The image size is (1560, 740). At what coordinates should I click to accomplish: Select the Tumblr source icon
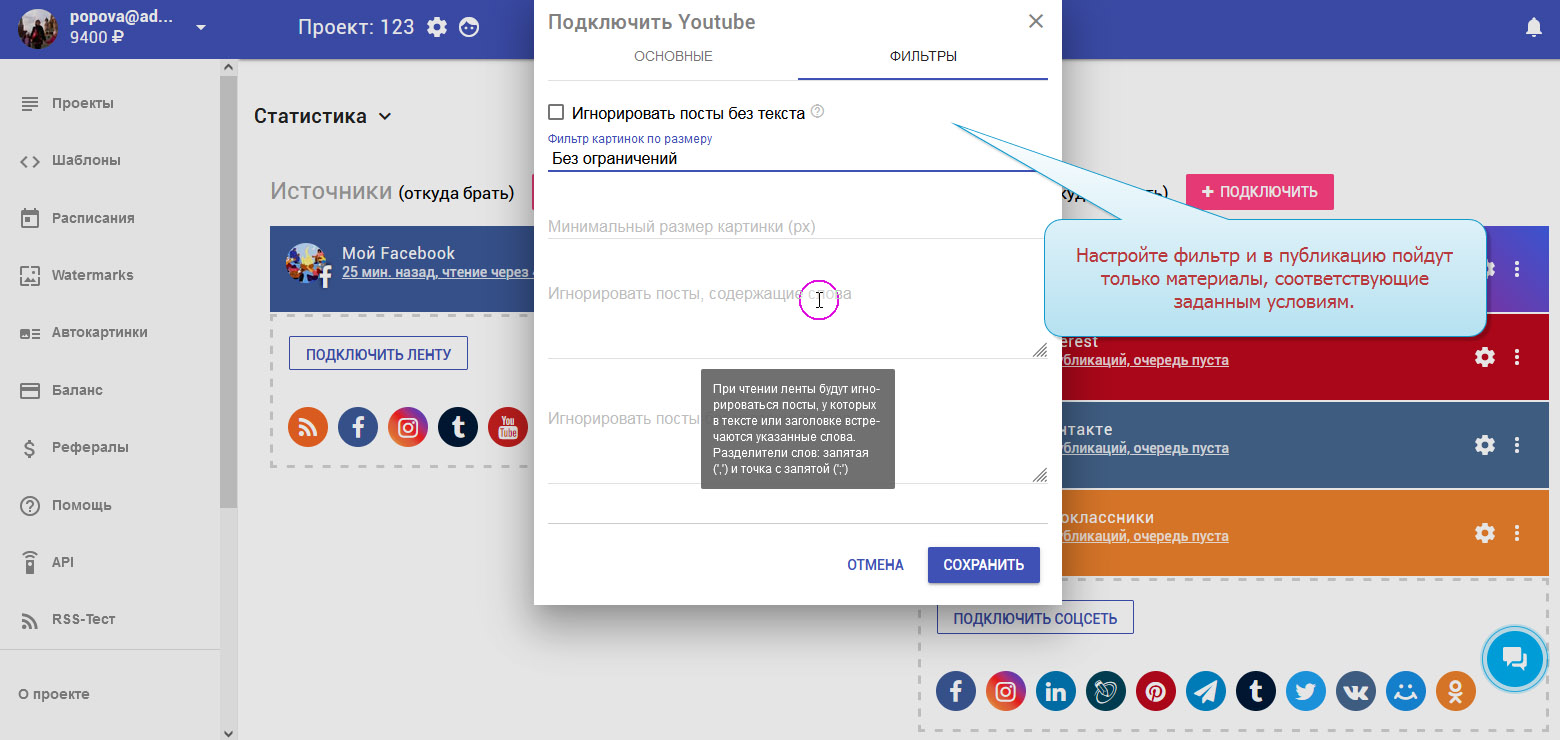458,428
